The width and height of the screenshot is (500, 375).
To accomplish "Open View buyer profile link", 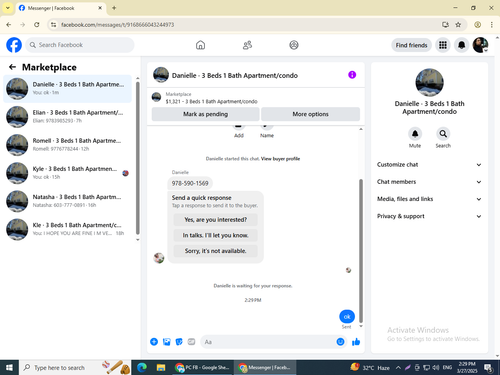I will [280, 159].
